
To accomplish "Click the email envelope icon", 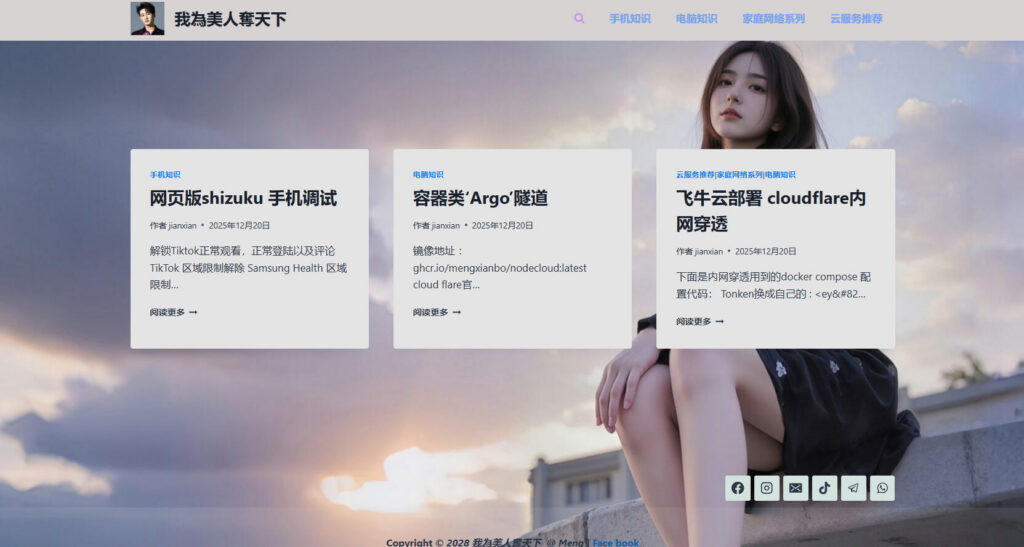I will (x=795, y=488).
